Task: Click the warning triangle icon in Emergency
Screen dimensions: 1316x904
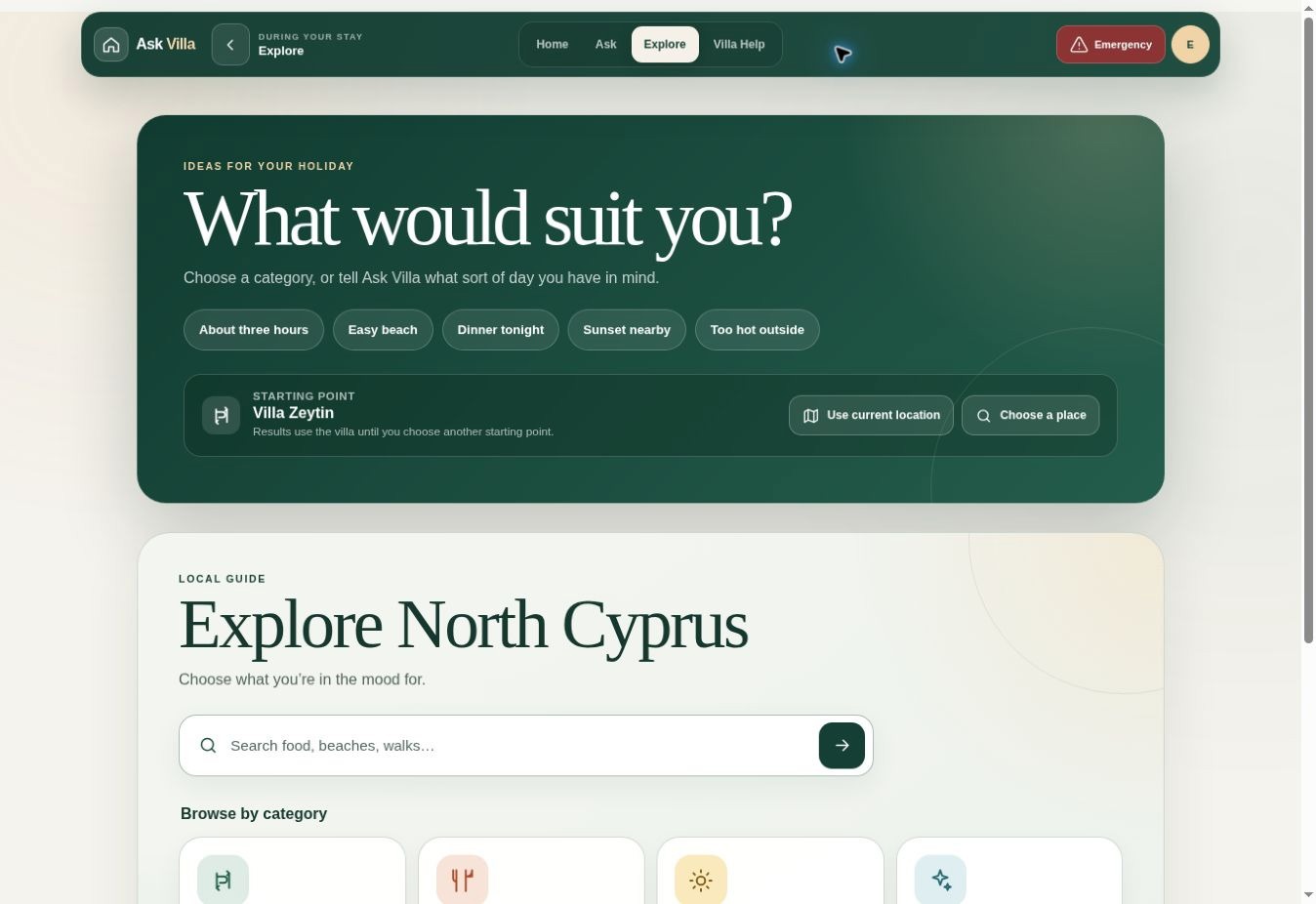Action: click(1079, 45)
